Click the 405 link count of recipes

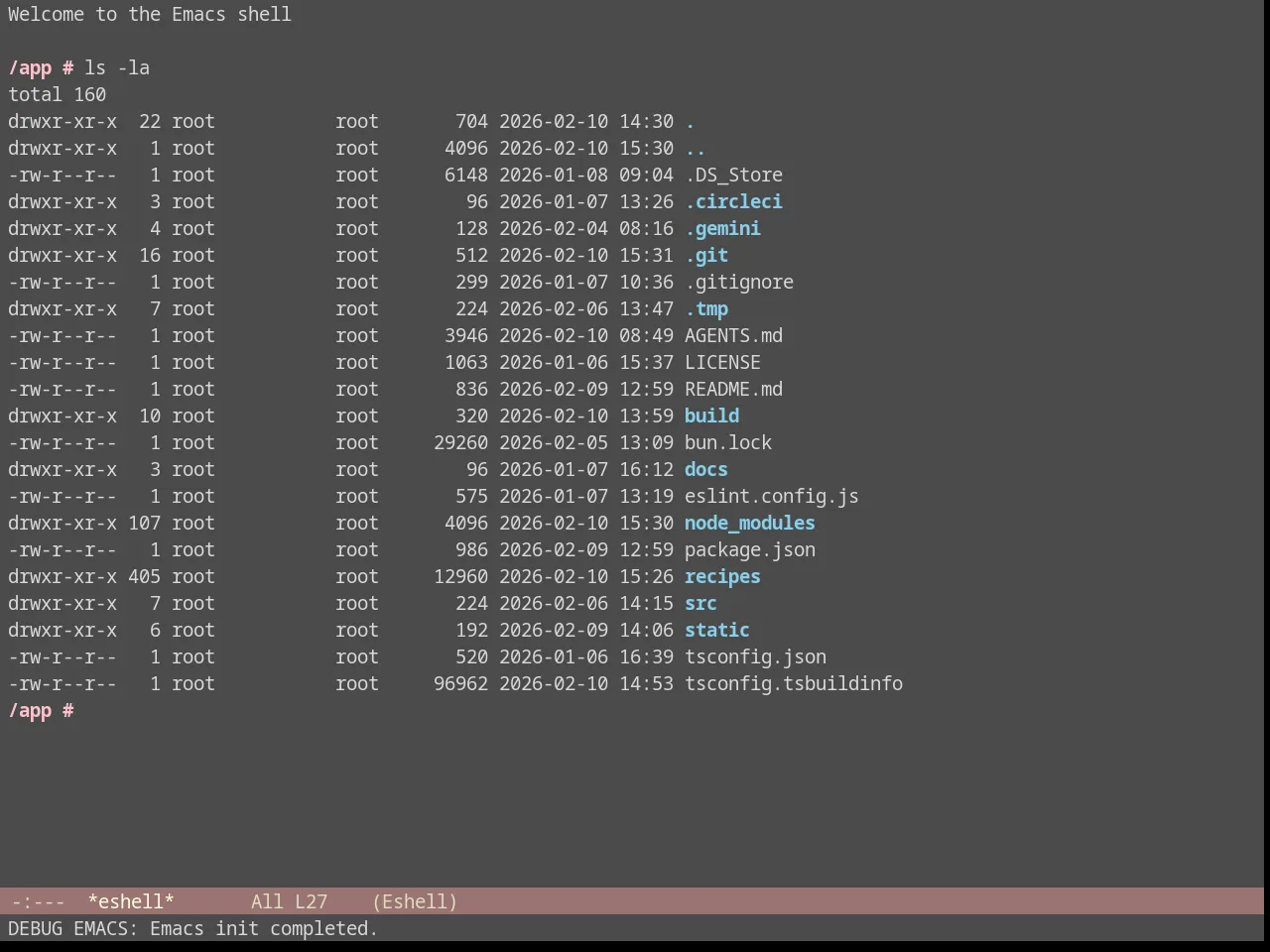point(144,576)
